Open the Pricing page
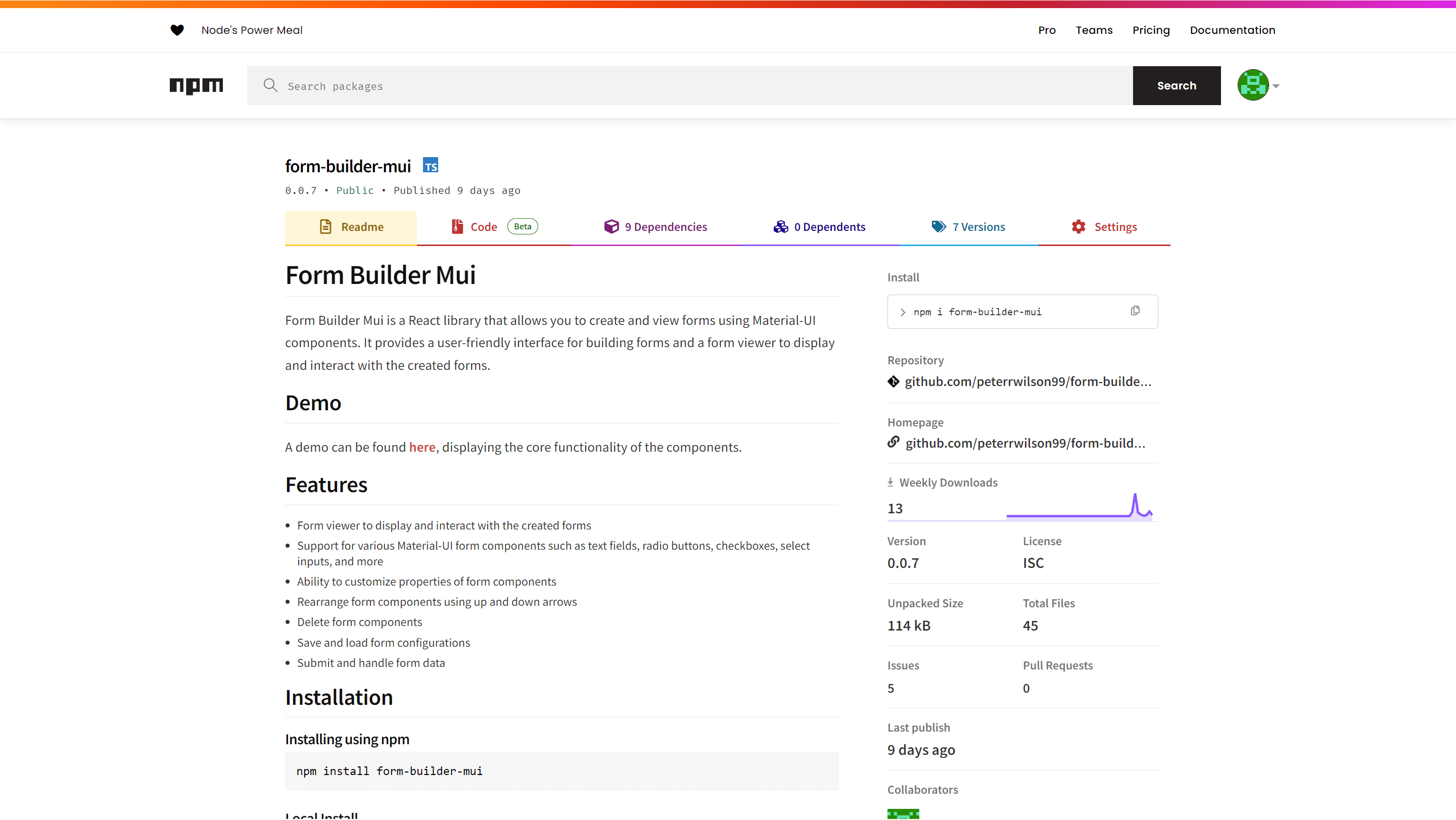1456x820 pixels. [1151, 30]
